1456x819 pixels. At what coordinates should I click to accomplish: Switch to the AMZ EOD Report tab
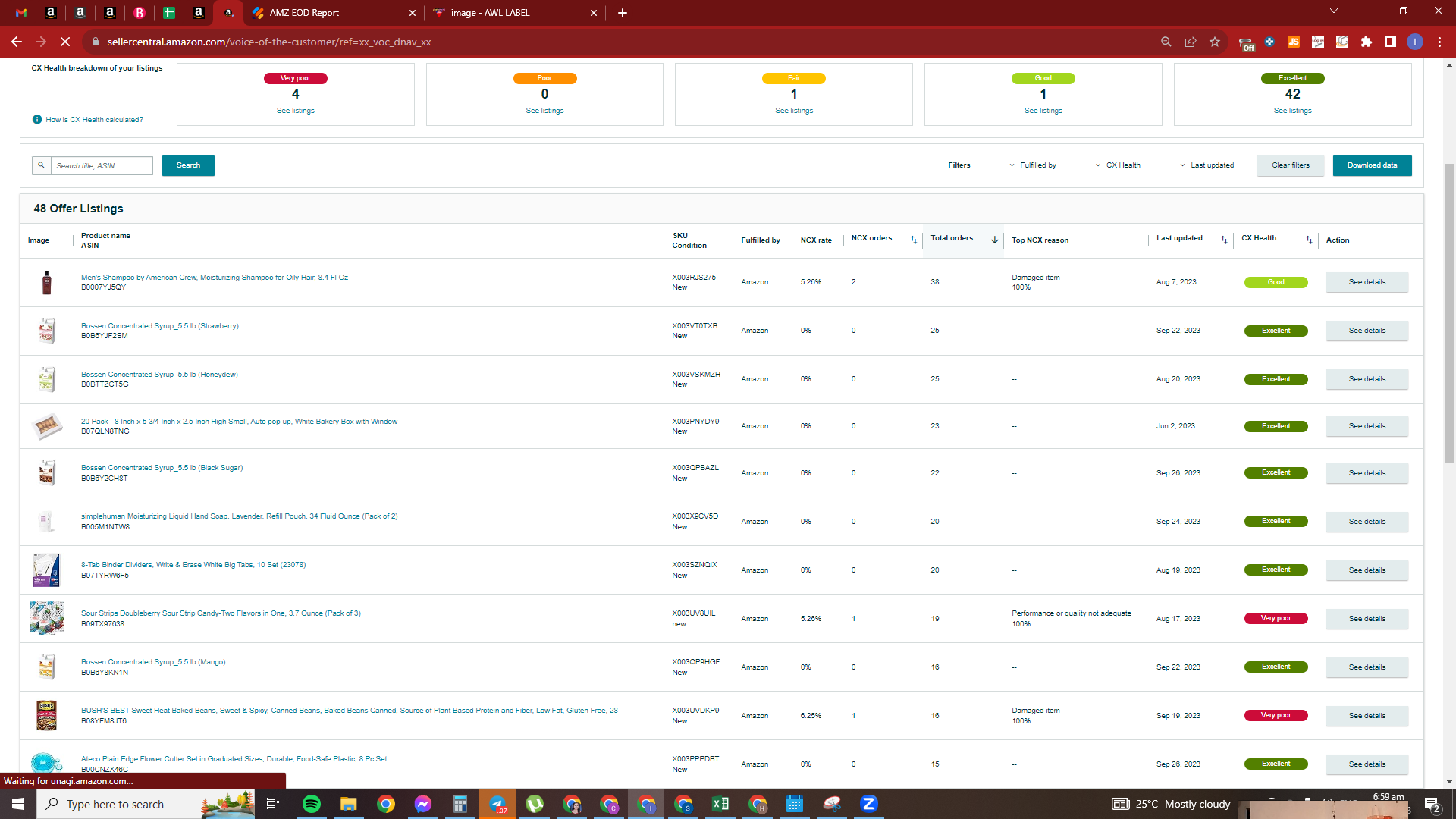point(334,13)
